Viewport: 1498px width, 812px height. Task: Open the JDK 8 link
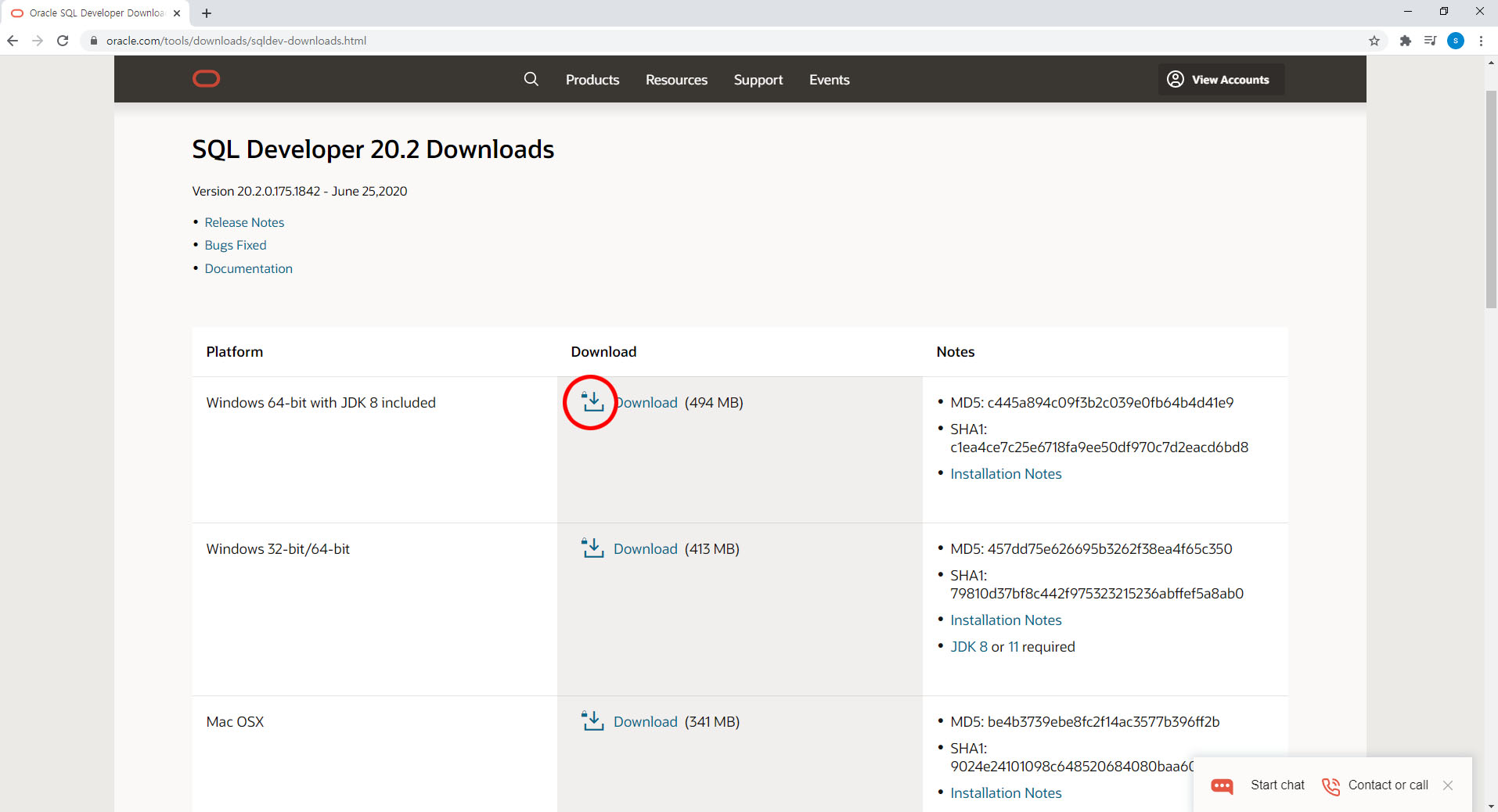click(x=969, y=647)
